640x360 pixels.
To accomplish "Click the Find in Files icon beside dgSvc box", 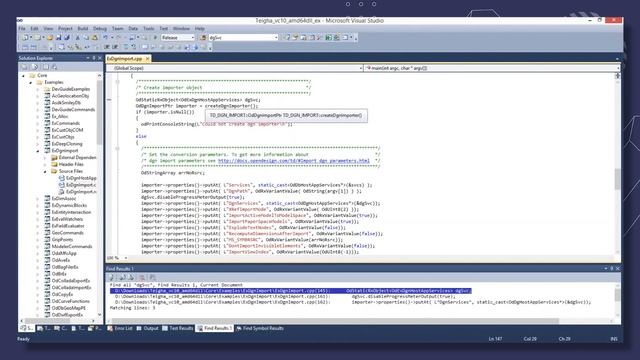I will [x=203, y=38].
